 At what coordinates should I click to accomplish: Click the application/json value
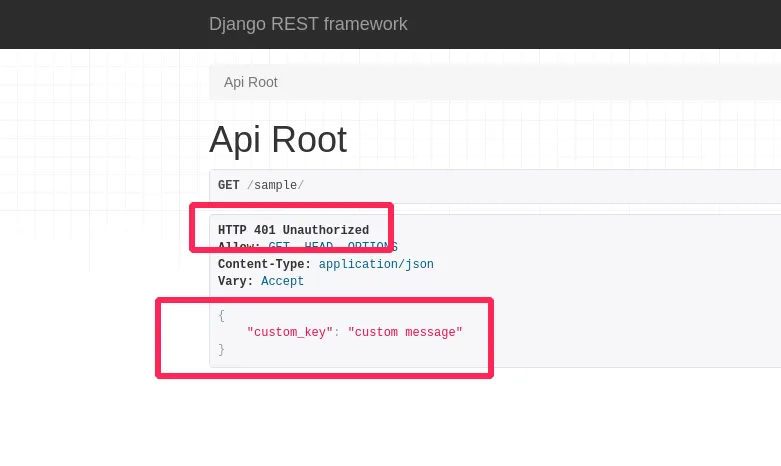(x=376, y=264)
